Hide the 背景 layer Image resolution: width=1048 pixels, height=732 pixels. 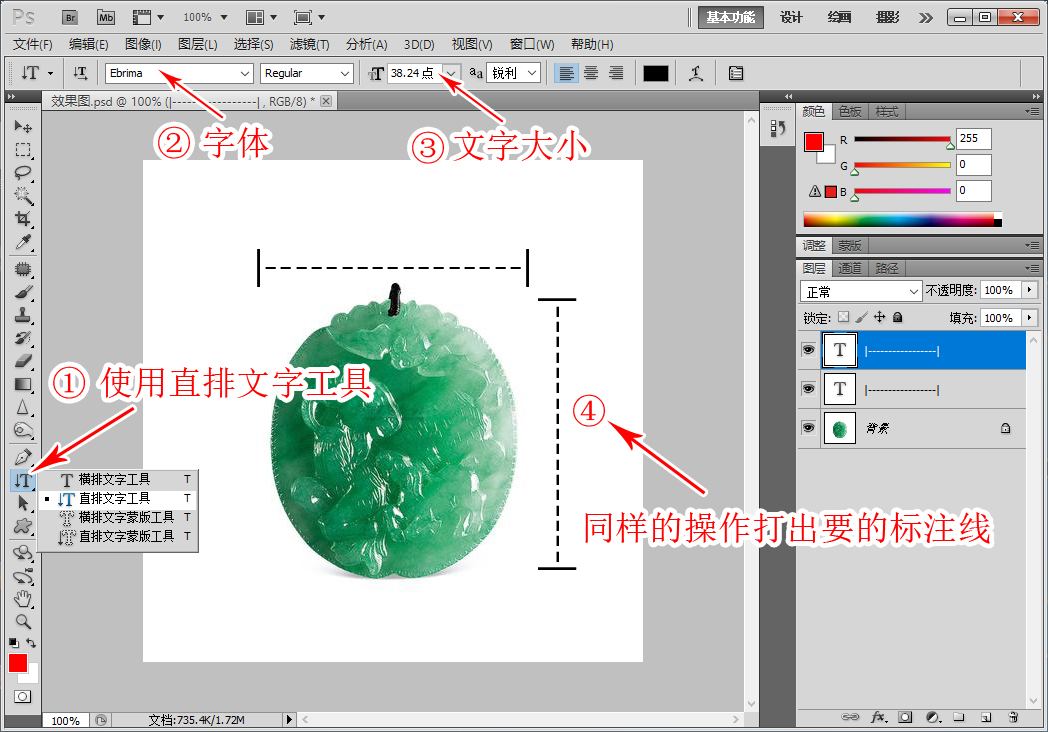(808, 427)
